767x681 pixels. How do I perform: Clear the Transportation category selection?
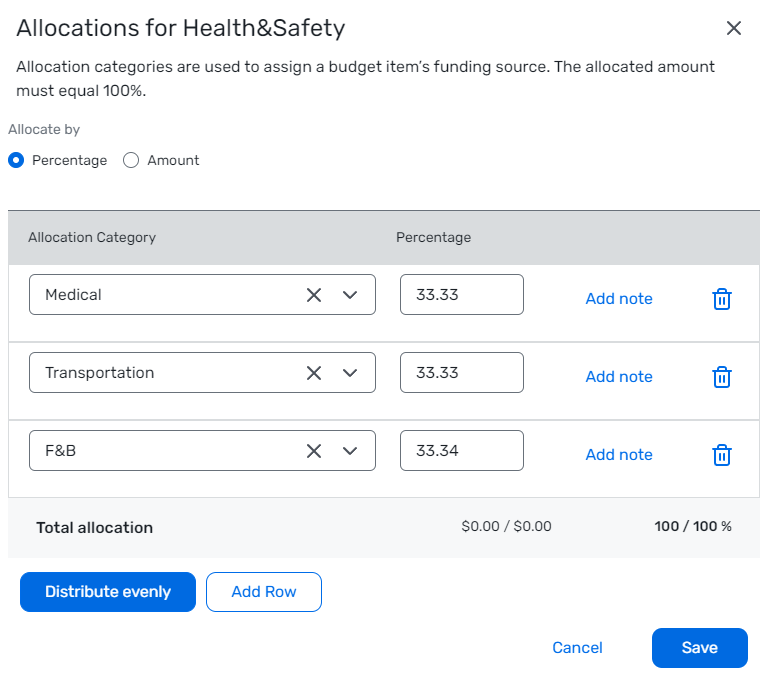[314, 373]
